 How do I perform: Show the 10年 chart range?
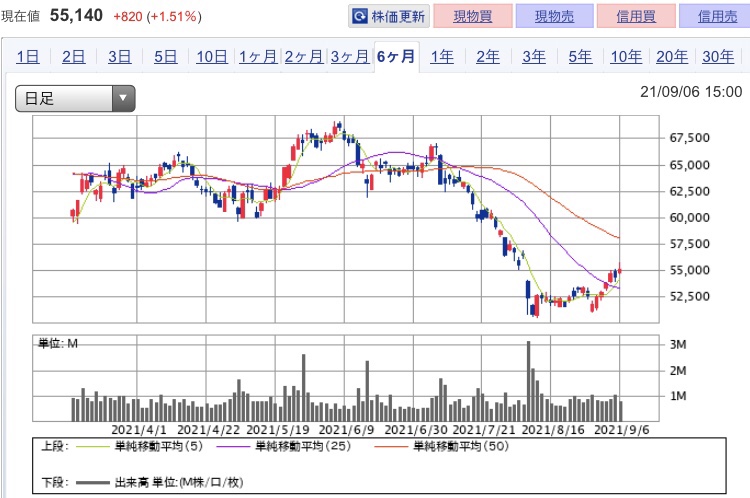pyautogui.click(x=626, y=57)
